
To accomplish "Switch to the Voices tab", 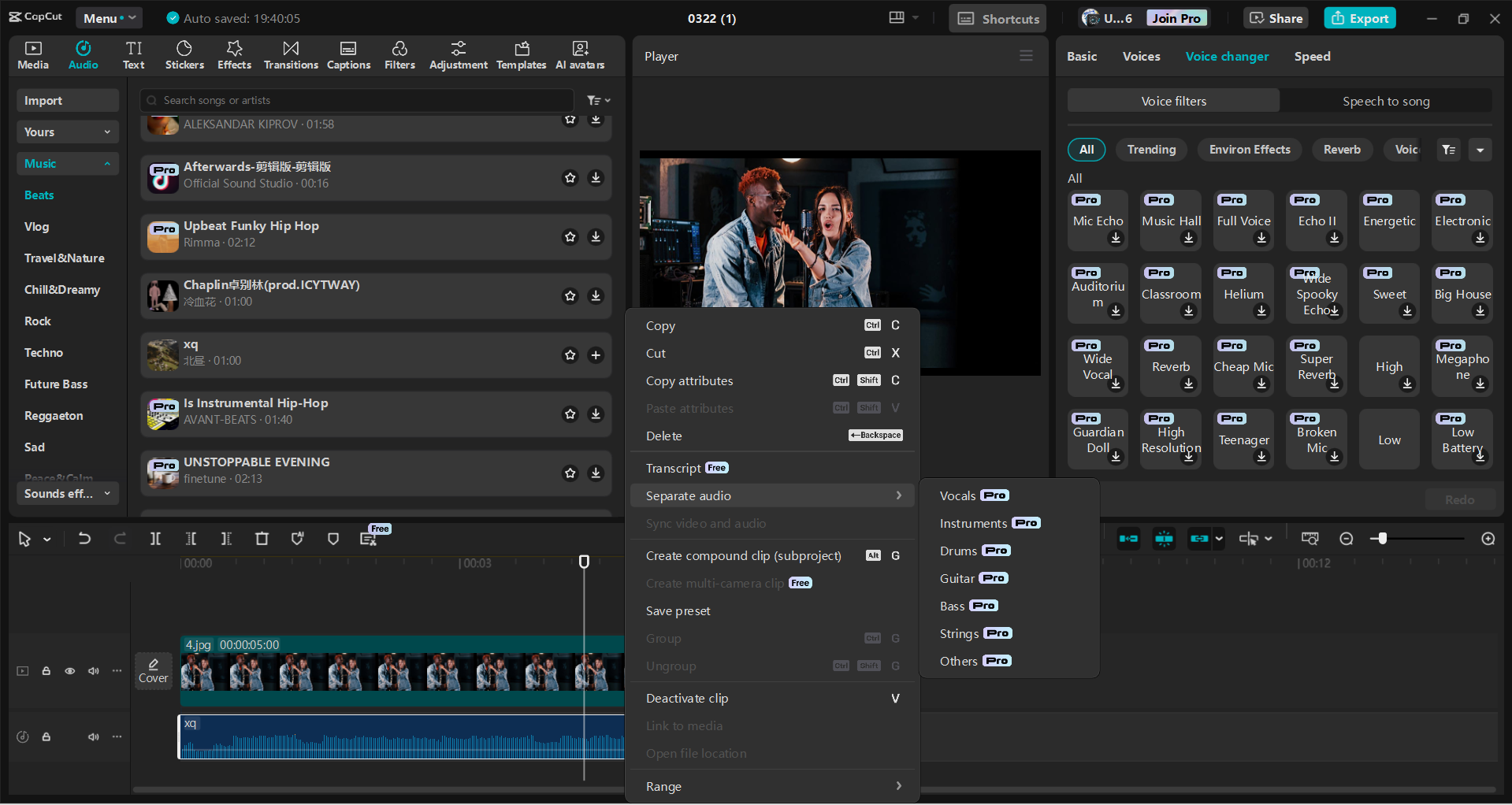I will (1140, 56).
